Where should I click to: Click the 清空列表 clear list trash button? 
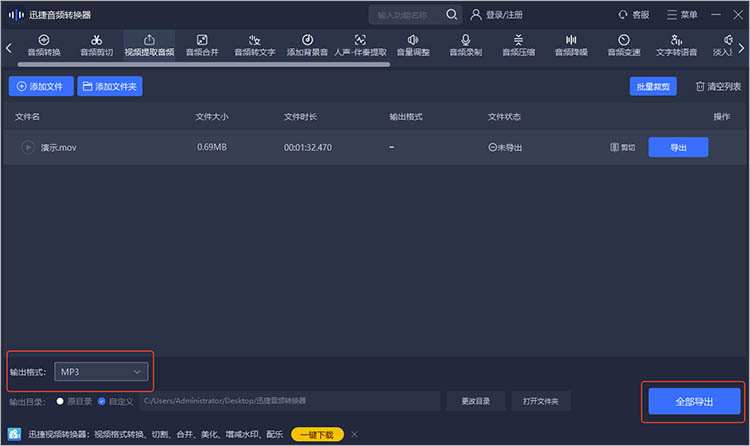(x=718, y=87)
